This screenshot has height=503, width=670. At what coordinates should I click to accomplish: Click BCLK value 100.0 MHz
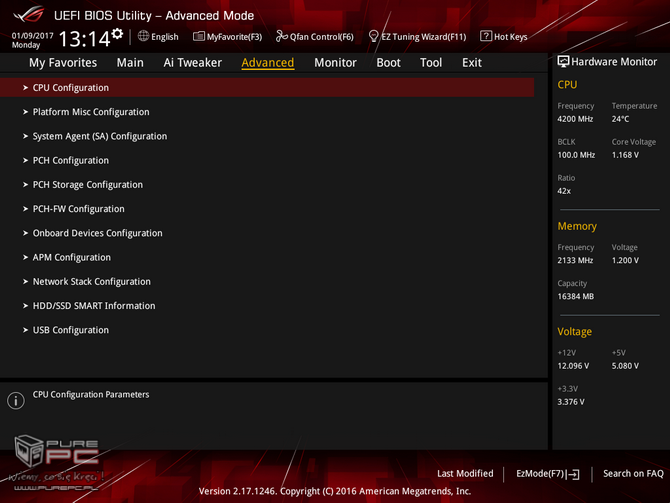pos(576,155)
